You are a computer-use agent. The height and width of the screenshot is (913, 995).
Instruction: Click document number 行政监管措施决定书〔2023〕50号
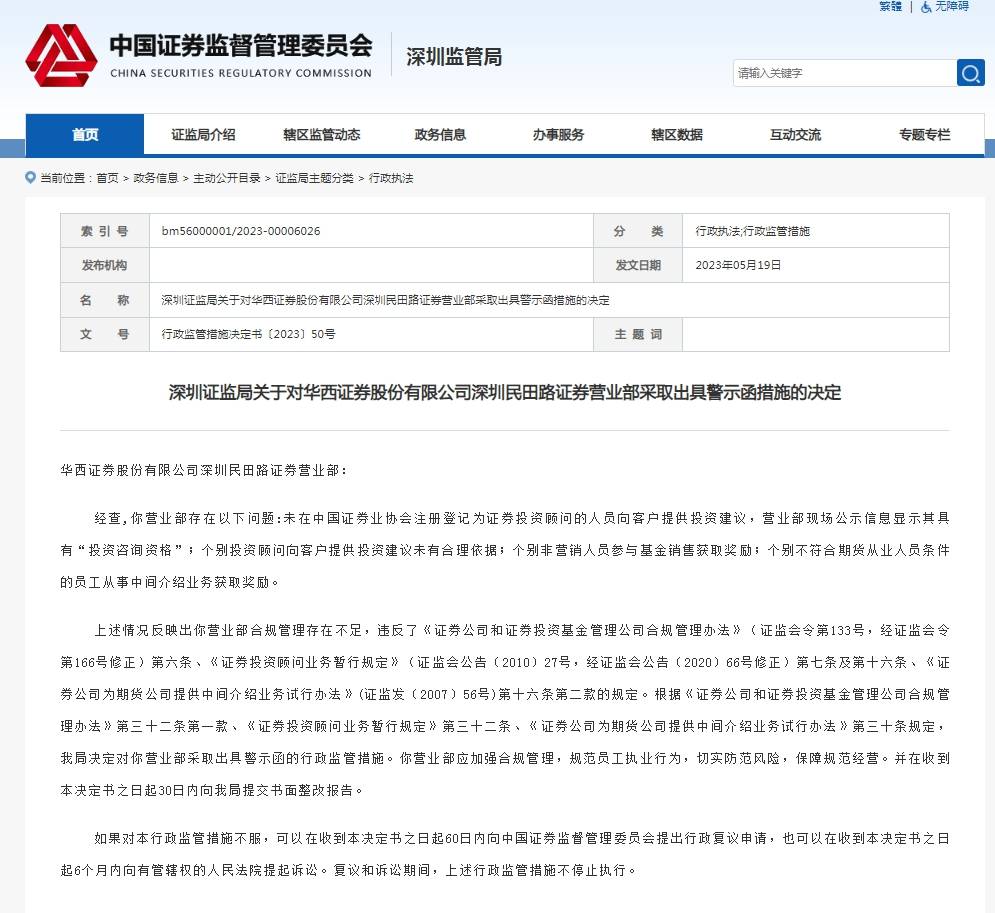[x=248, y=334]
